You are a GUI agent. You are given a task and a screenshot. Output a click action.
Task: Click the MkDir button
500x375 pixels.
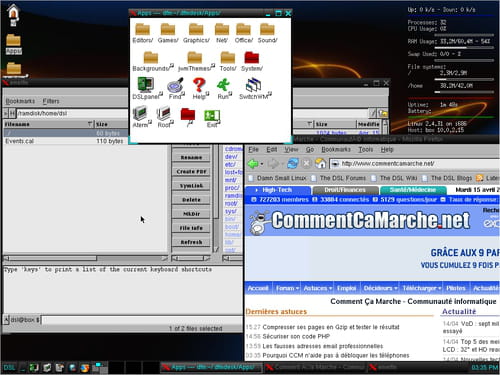(x=191, y=214)
